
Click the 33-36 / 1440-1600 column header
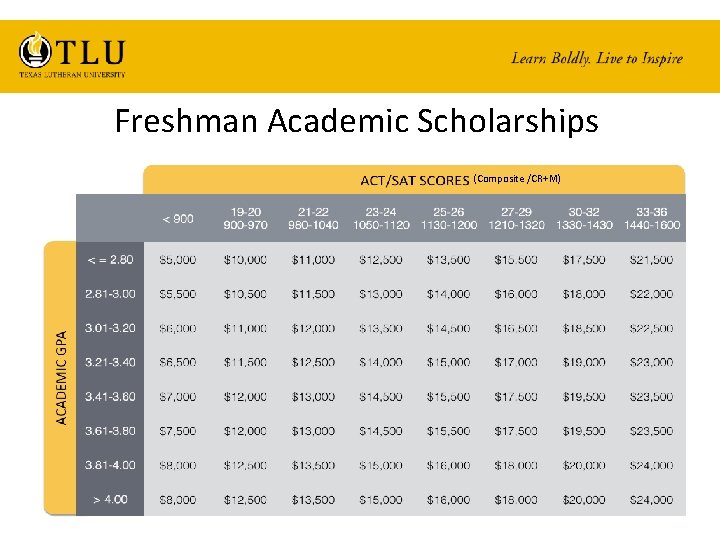651,218
